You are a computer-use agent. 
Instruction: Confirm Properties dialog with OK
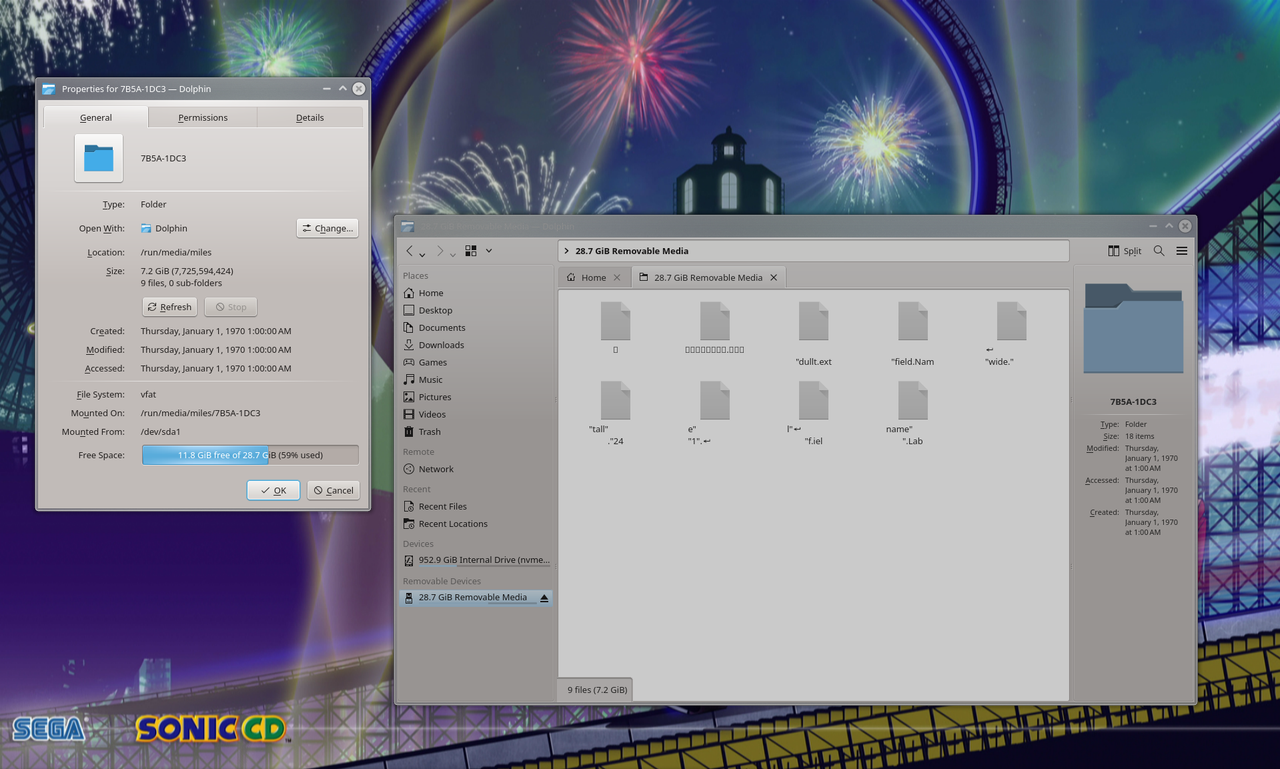tap(273, 490)
